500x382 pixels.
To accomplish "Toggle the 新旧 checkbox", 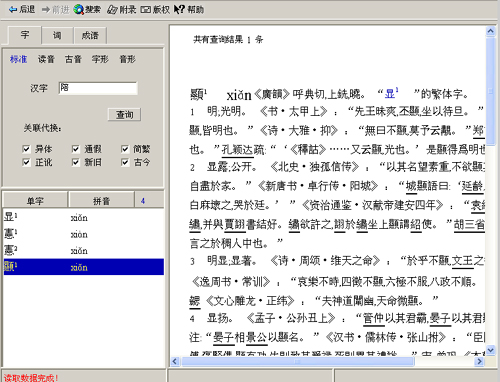I will coord(76,162).
